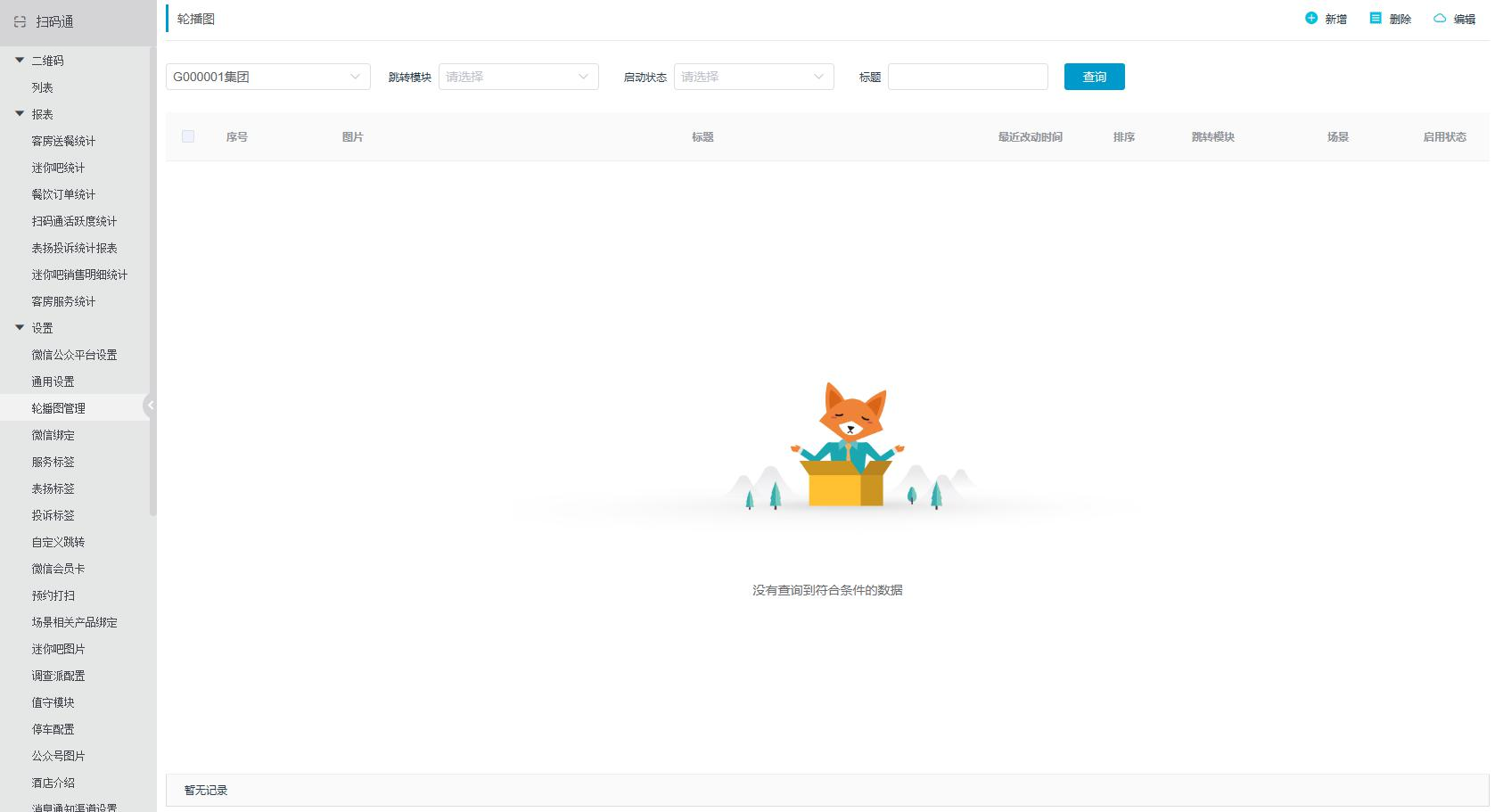The width and height of the screenshot is (1495, 812).
Task: Collapse the 二维码 tree section
Action: 20,61
